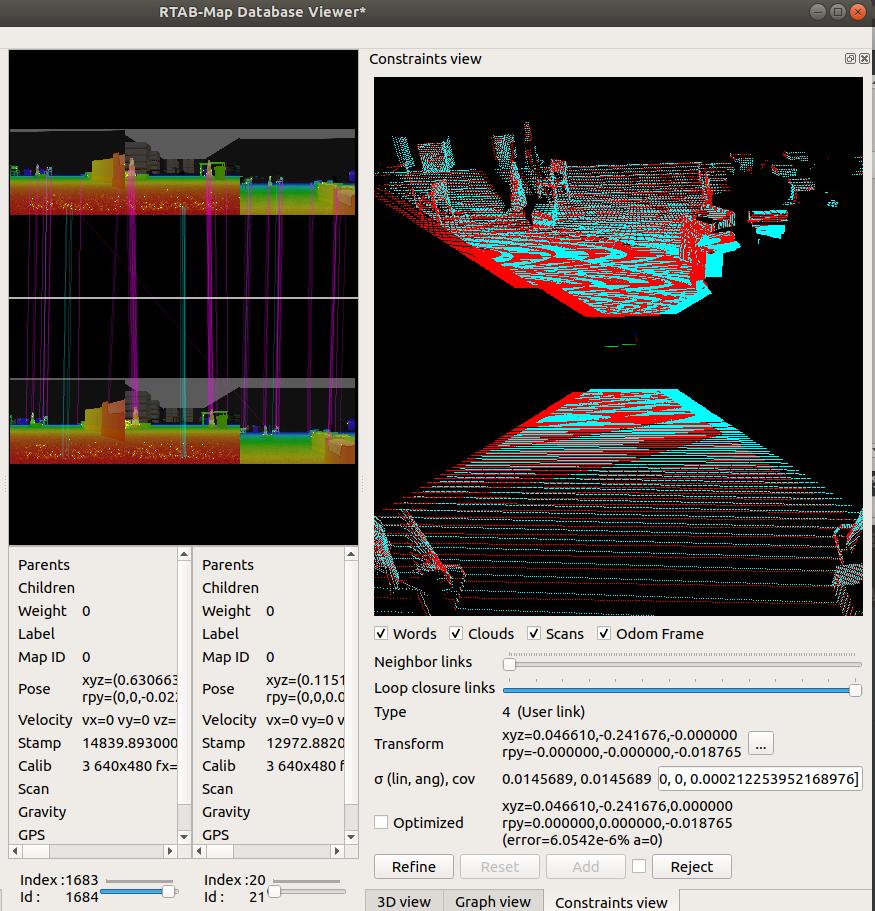Switch to the 3D view tab
The height and width of the screenshot is (911, 875).
pyautogui.click(x=404, y=901)
